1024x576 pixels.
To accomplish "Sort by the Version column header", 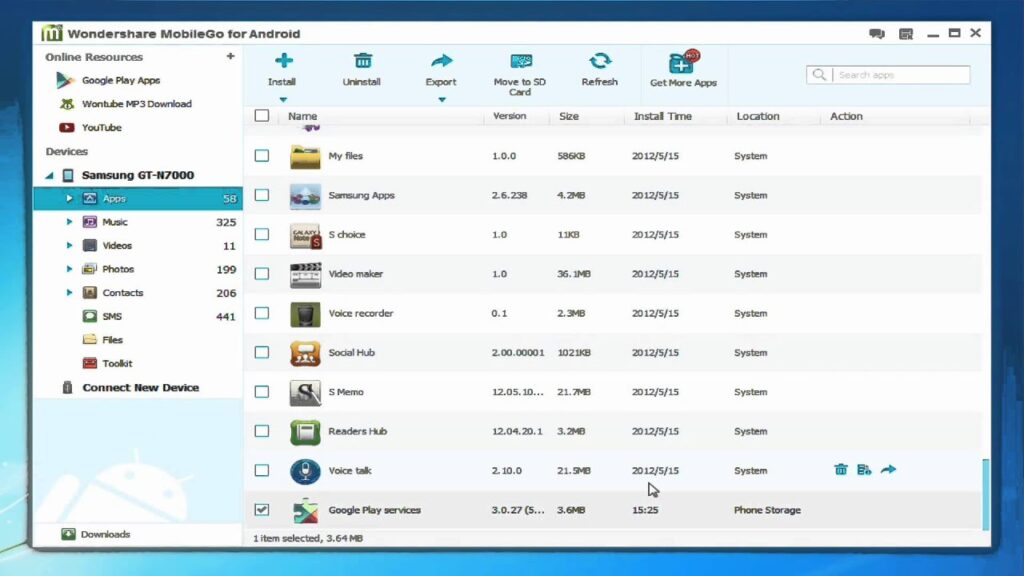I will 509,116.
